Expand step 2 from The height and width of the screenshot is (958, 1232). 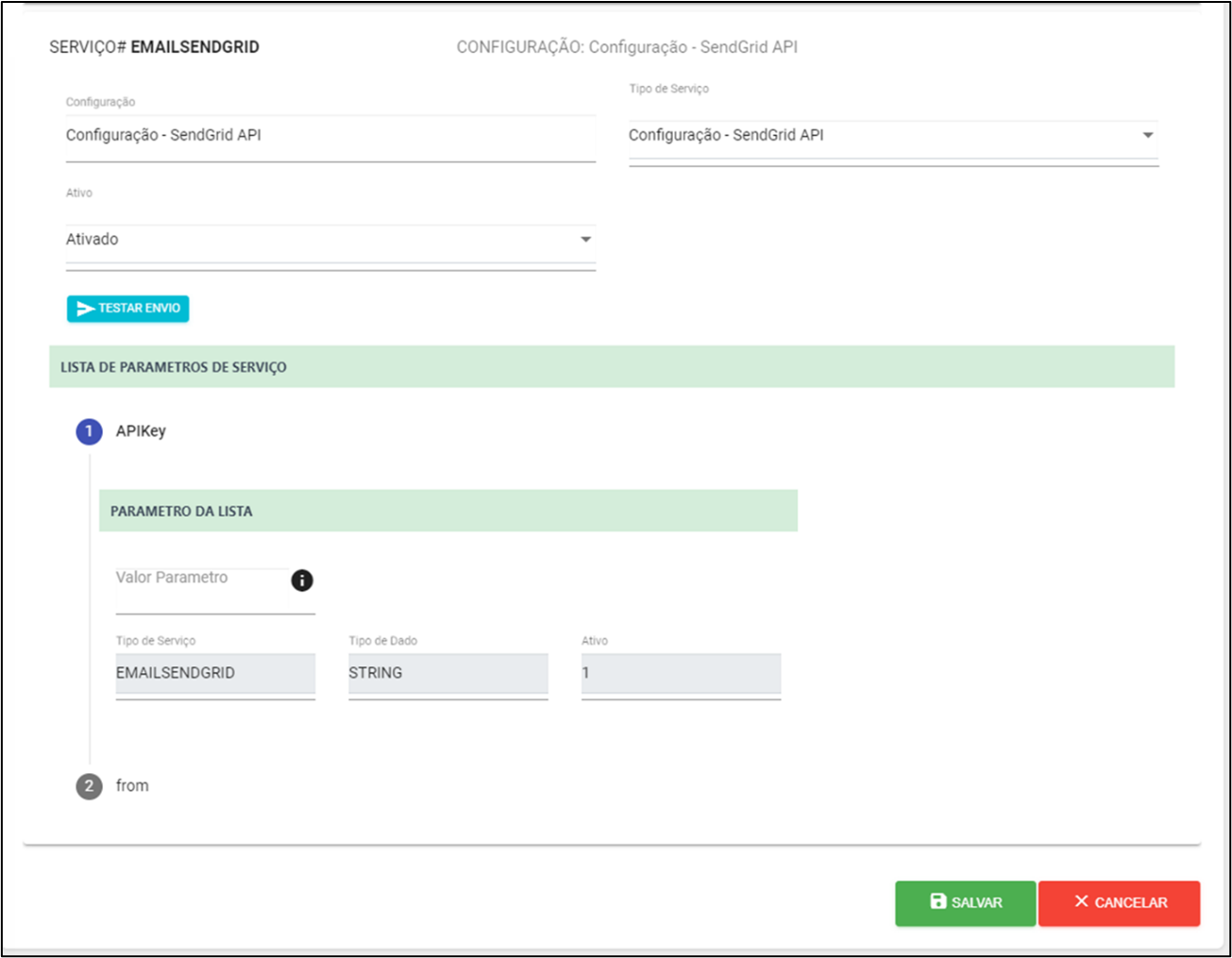[x=112, y=785]
